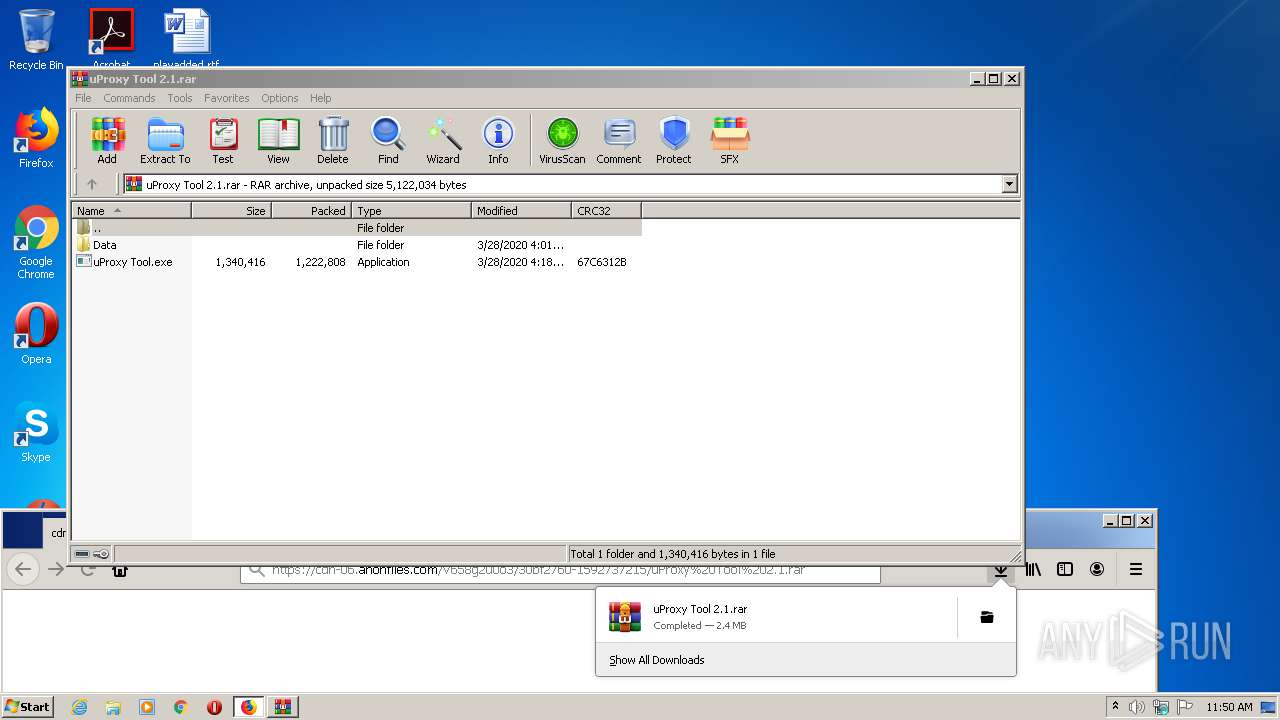Sort by Name column header
The width and height of the screenshot is (1280, 720).
click(x=131, y=210)
